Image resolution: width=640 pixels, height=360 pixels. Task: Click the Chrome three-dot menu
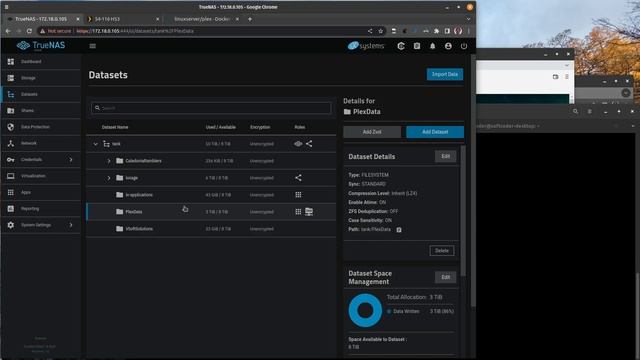click(469, 31)
